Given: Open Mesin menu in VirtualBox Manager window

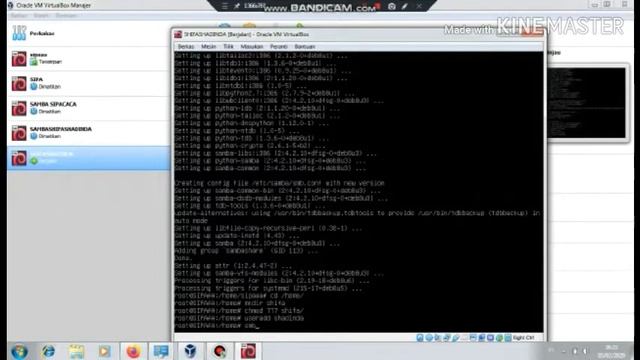Looking at the screenshot, I should tap(41, 16).
